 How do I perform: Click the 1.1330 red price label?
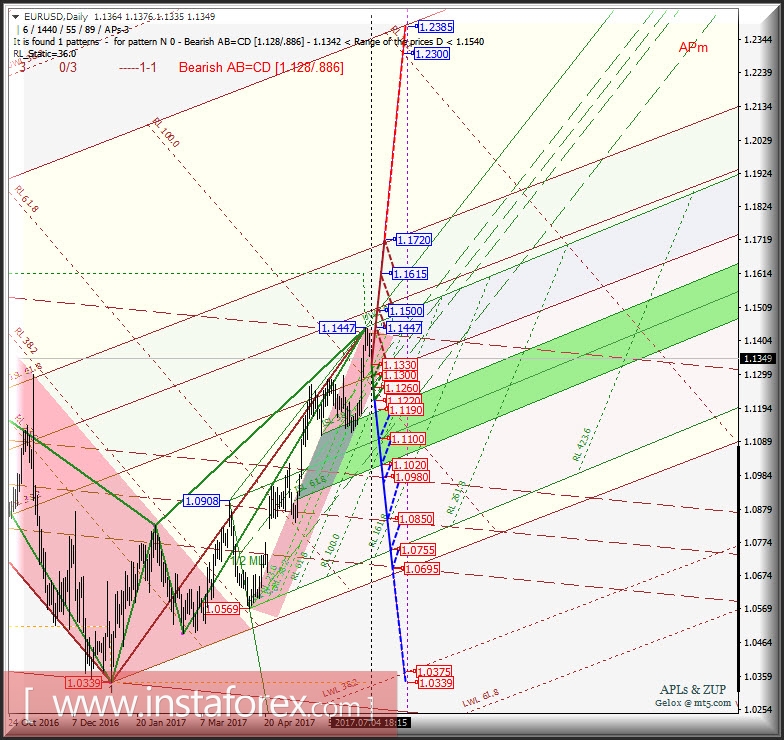coord(400,365)
